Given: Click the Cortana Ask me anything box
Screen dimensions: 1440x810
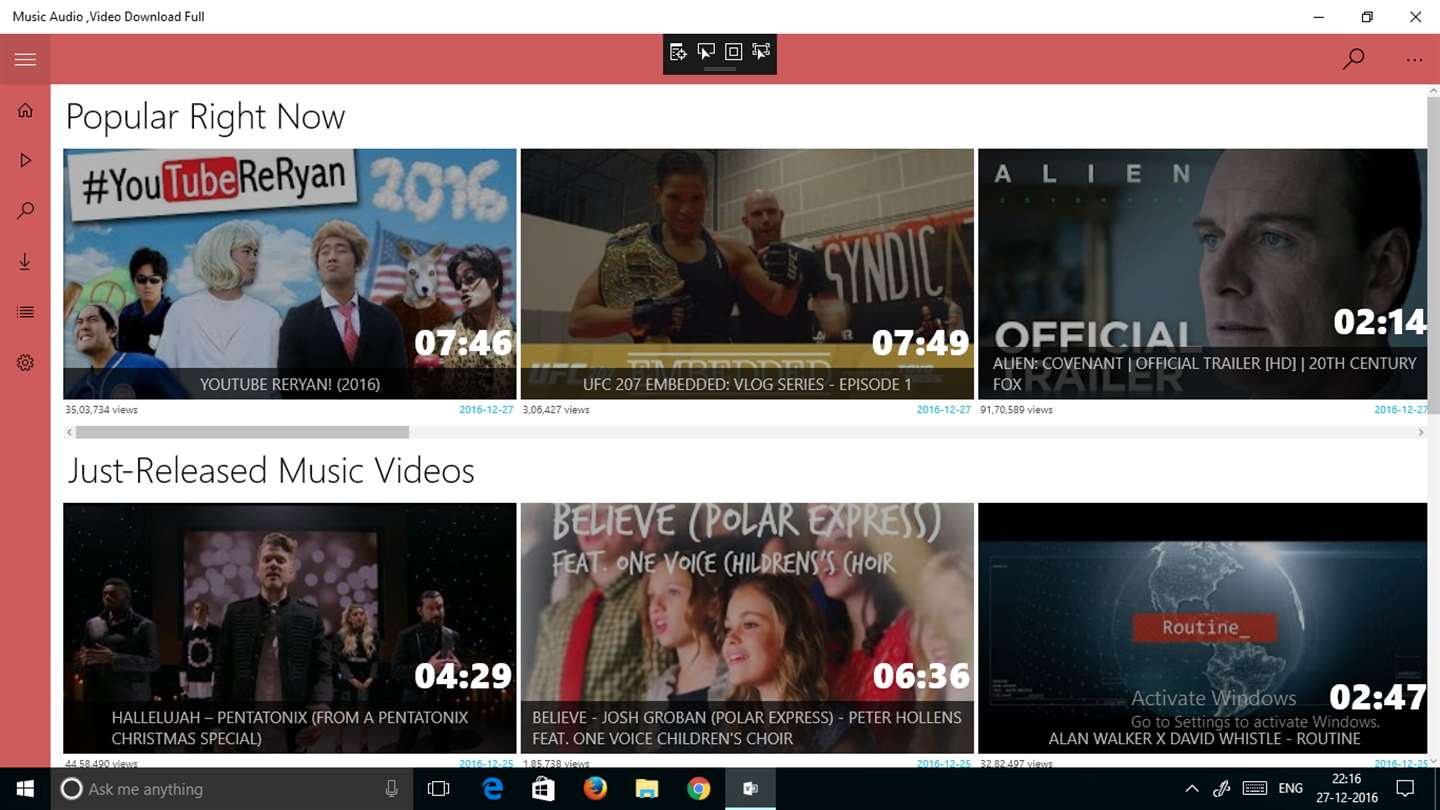Looking at the screenshot, I should (x=231, y=789).
